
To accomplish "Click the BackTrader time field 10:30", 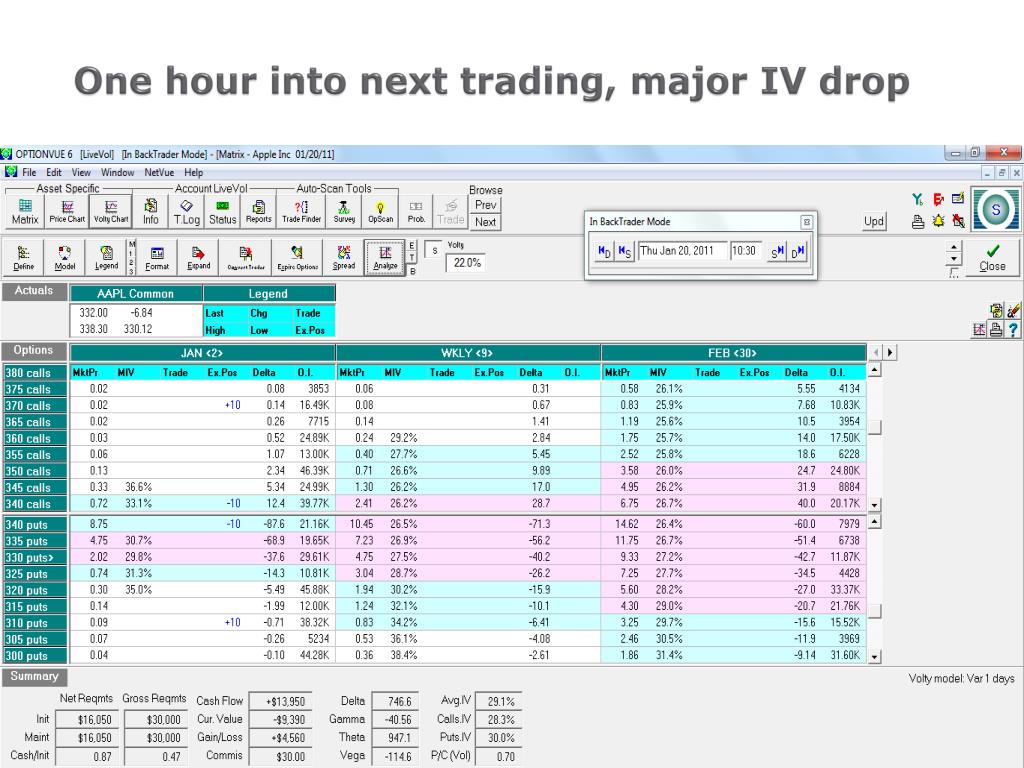I will [745, 251].
